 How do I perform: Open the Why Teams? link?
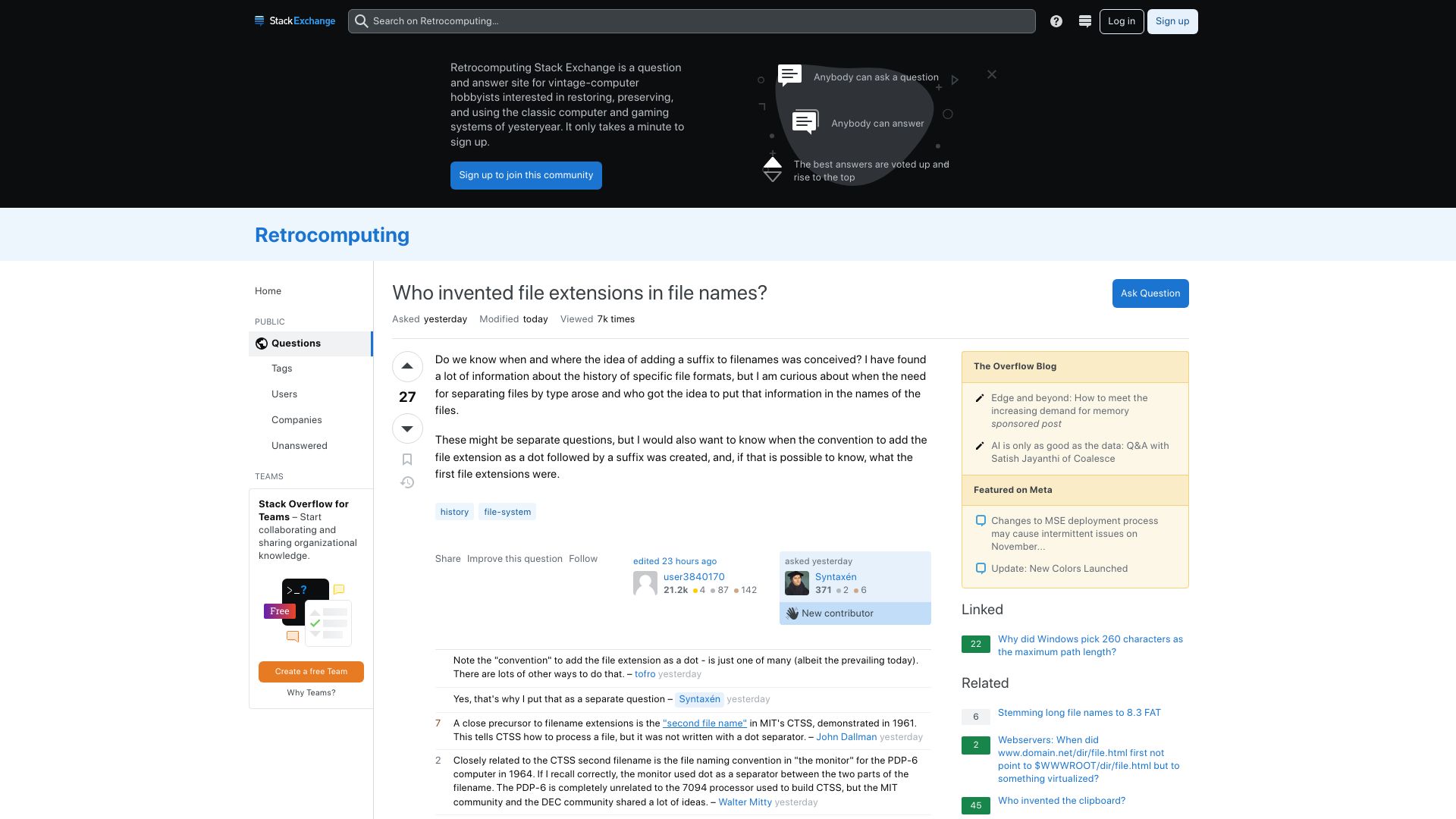click(311, 693)
